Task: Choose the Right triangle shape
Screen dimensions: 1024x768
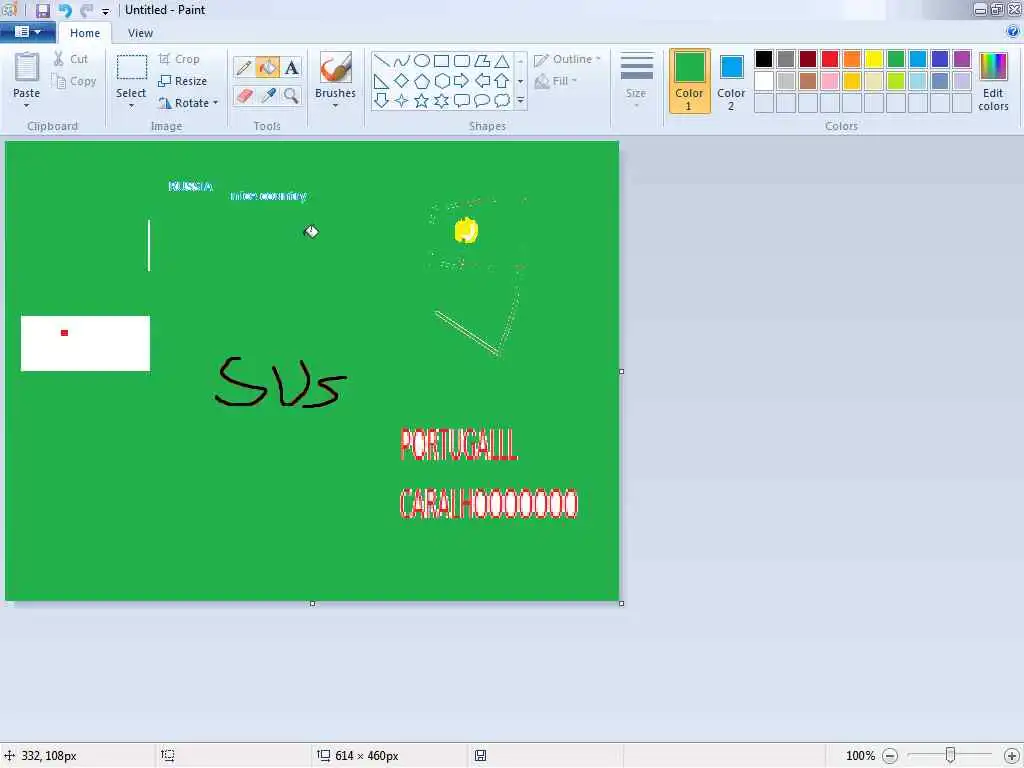Action: point(381,81)
